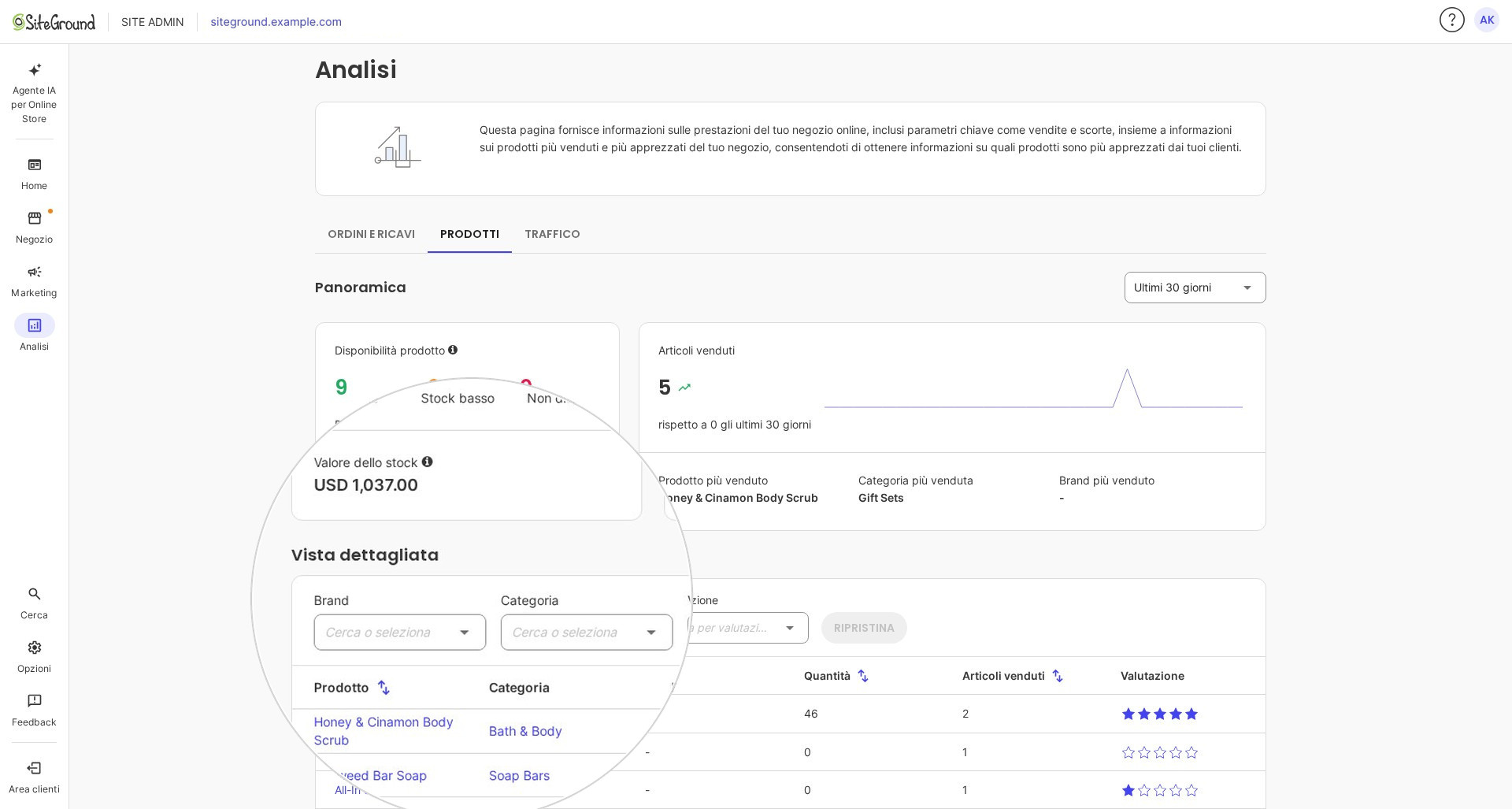Click the five-star rating in the quantity 46 row
Screen dimensions: 1512x809
1159,714
